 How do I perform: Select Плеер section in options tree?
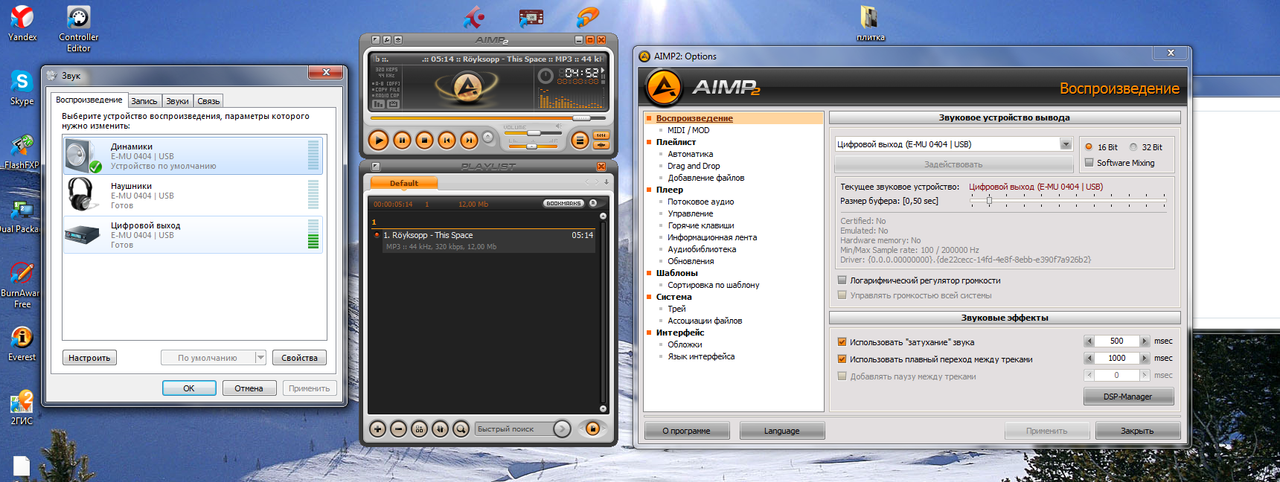tap(670, 189)
